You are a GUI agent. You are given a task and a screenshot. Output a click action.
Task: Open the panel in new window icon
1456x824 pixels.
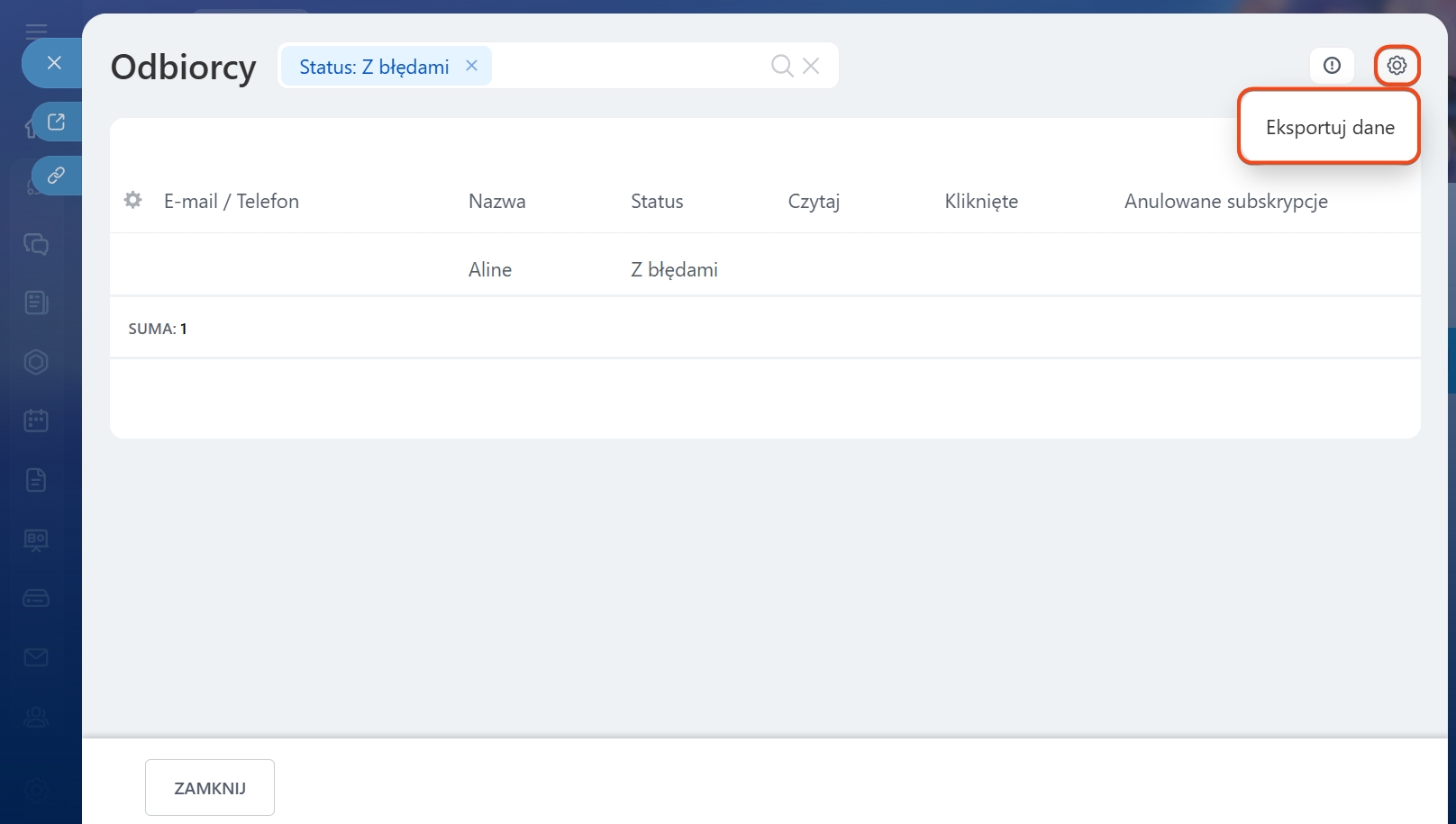coord(56,122)
